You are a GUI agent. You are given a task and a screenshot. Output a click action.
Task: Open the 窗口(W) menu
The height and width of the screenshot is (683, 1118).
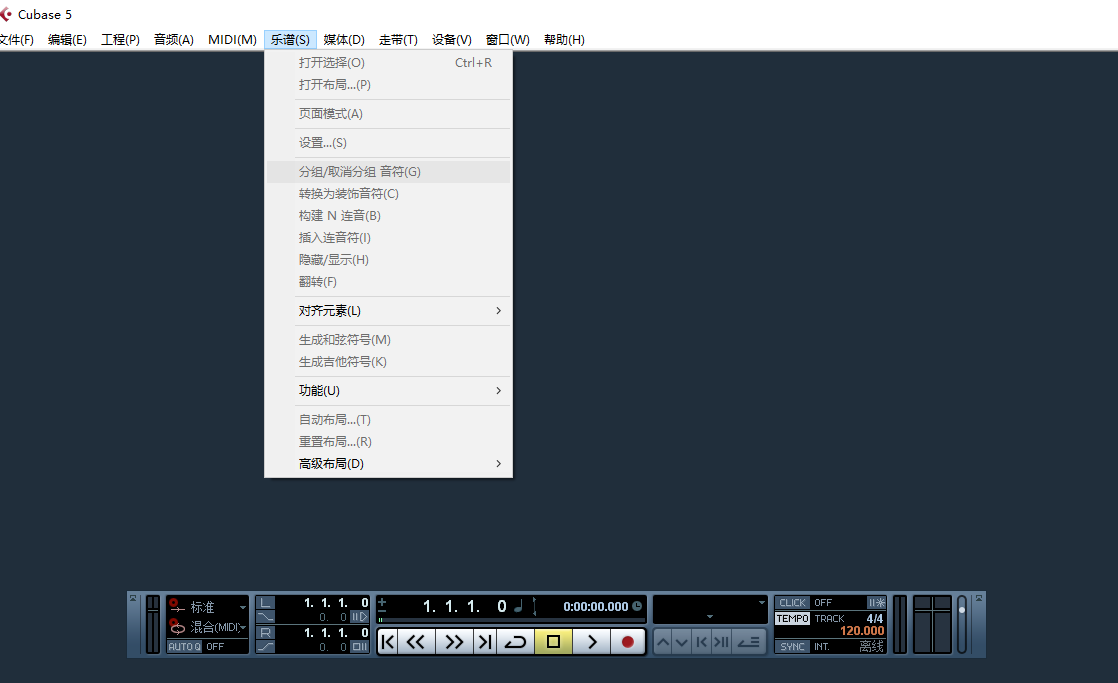[x=507, y=40]
